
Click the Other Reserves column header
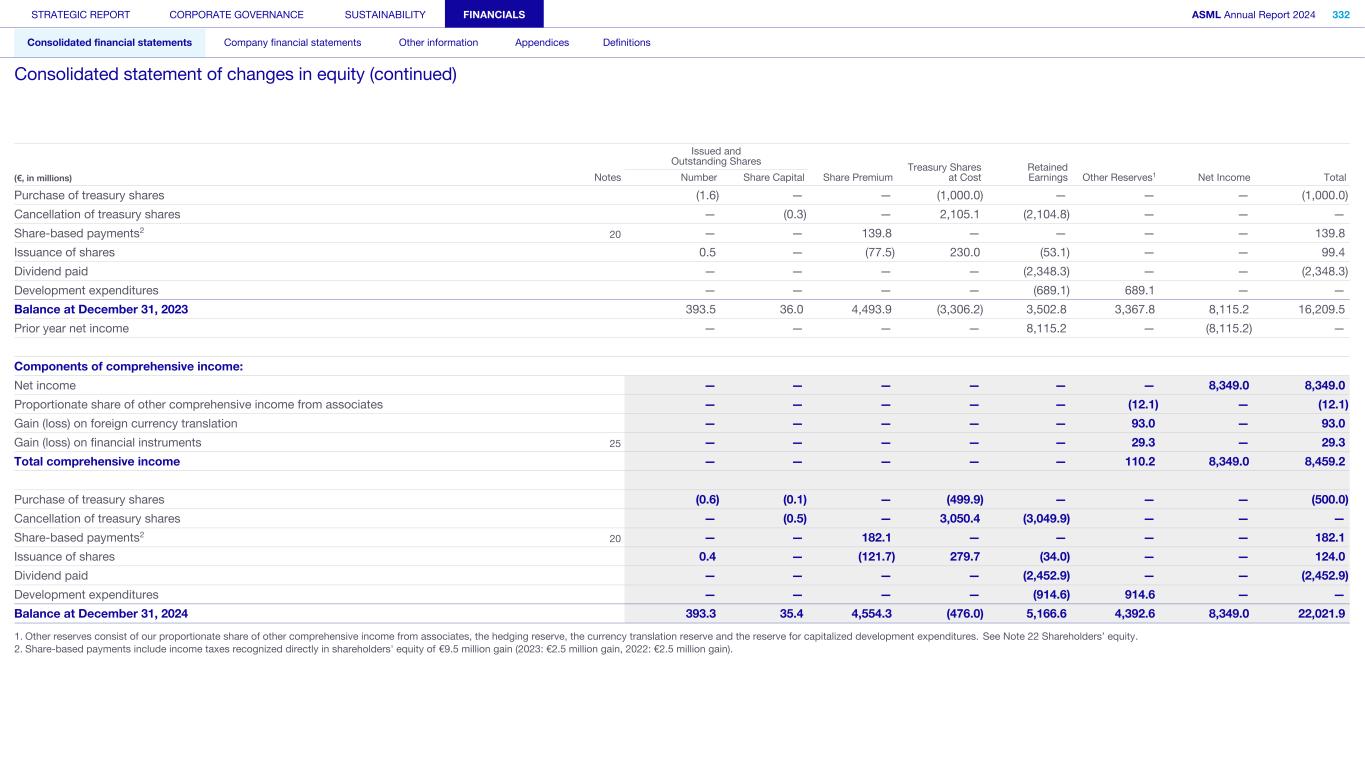1119,178
